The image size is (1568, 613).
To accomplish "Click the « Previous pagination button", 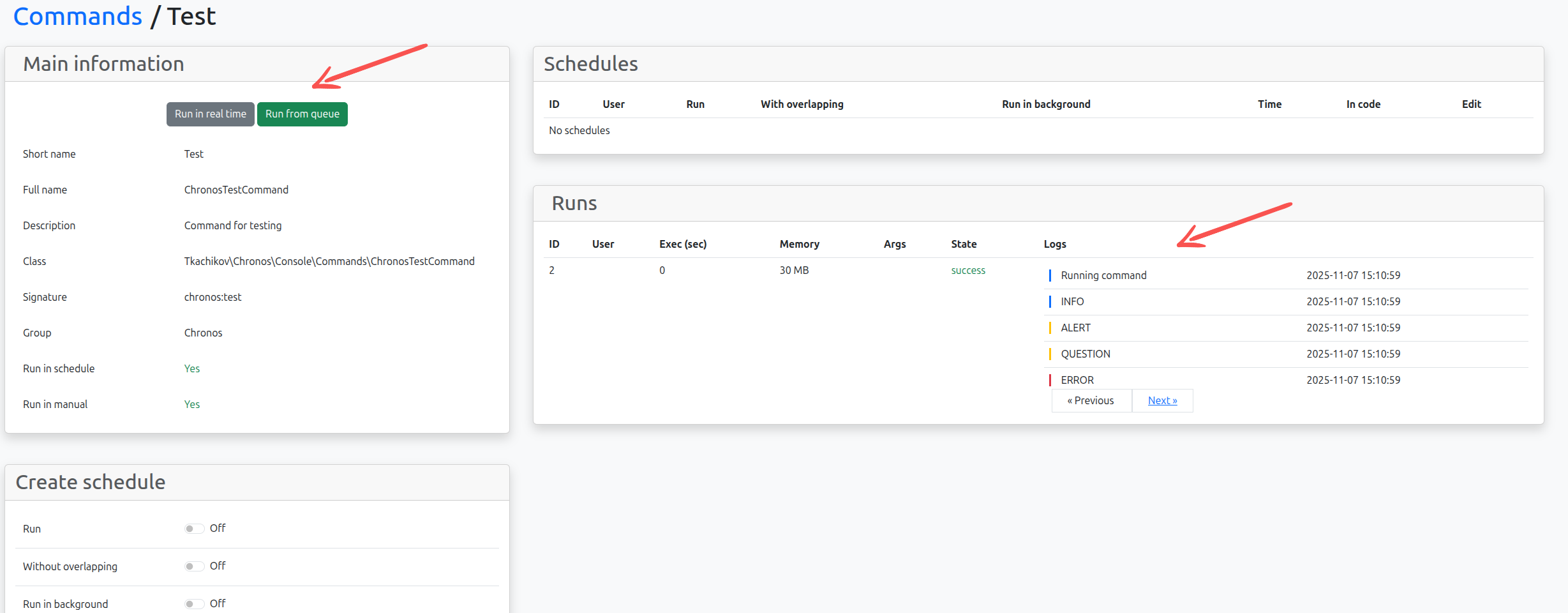I will coord(1091,401).
